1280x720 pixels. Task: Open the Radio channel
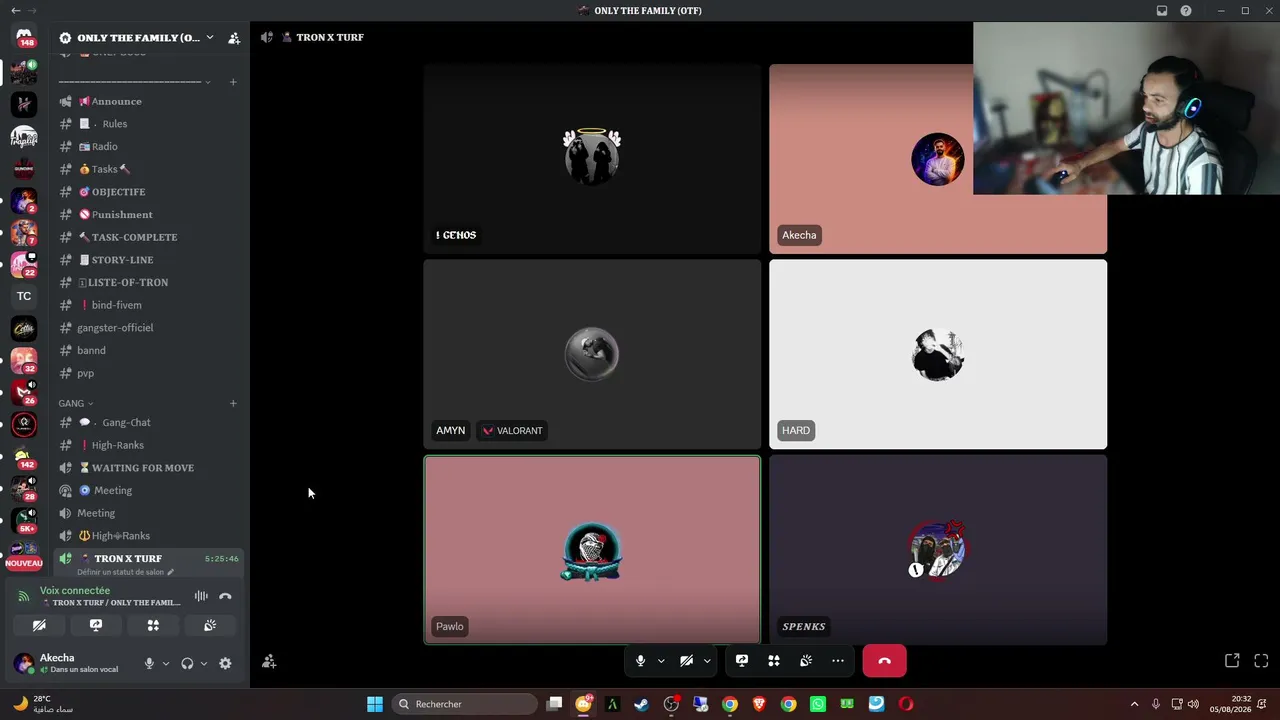point(148,146)
